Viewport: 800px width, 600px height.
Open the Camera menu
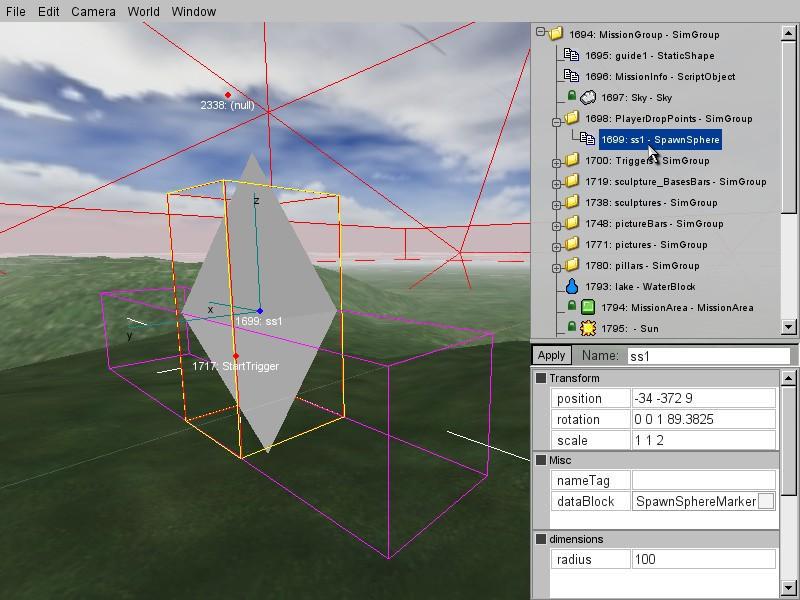(x=93, y=12)
